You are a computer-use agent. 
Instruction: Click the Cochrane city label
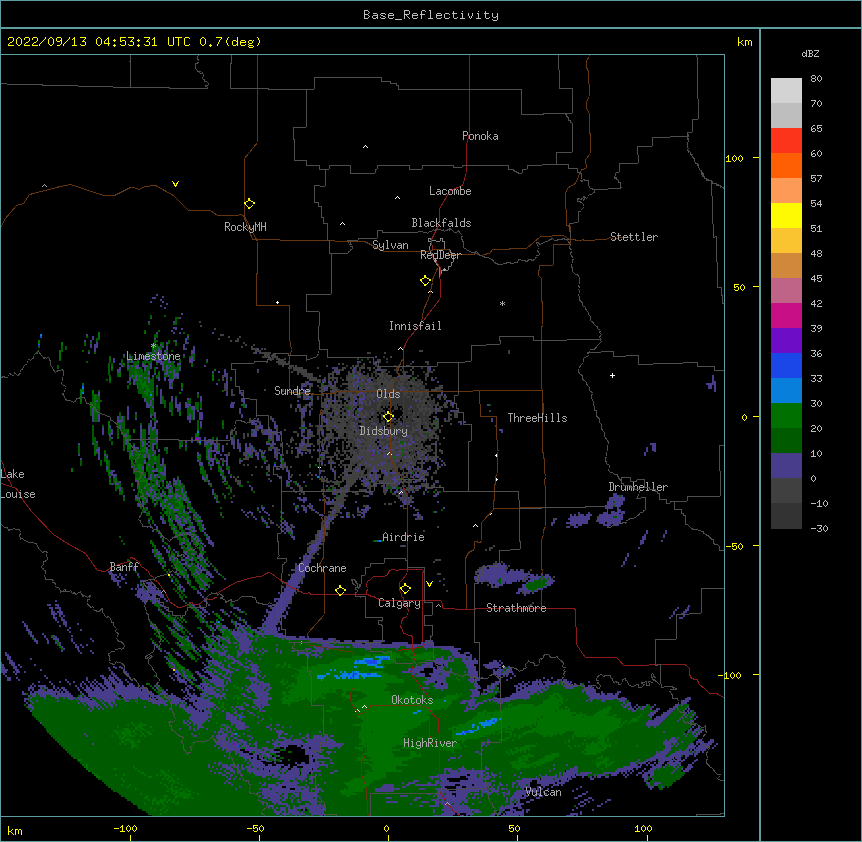click(322, 568)
